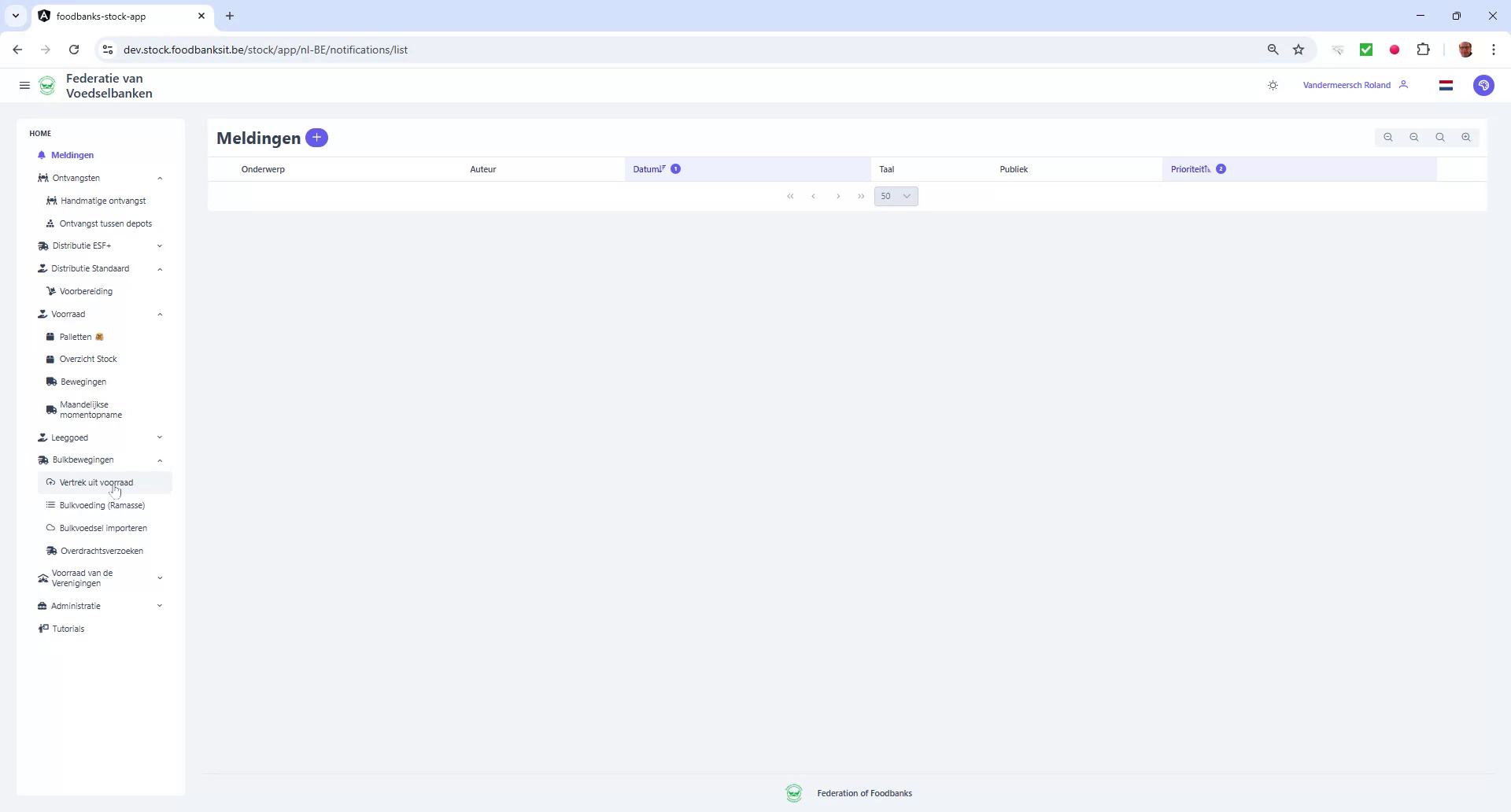Select the Overzicht Stock sidebar item

89,359
